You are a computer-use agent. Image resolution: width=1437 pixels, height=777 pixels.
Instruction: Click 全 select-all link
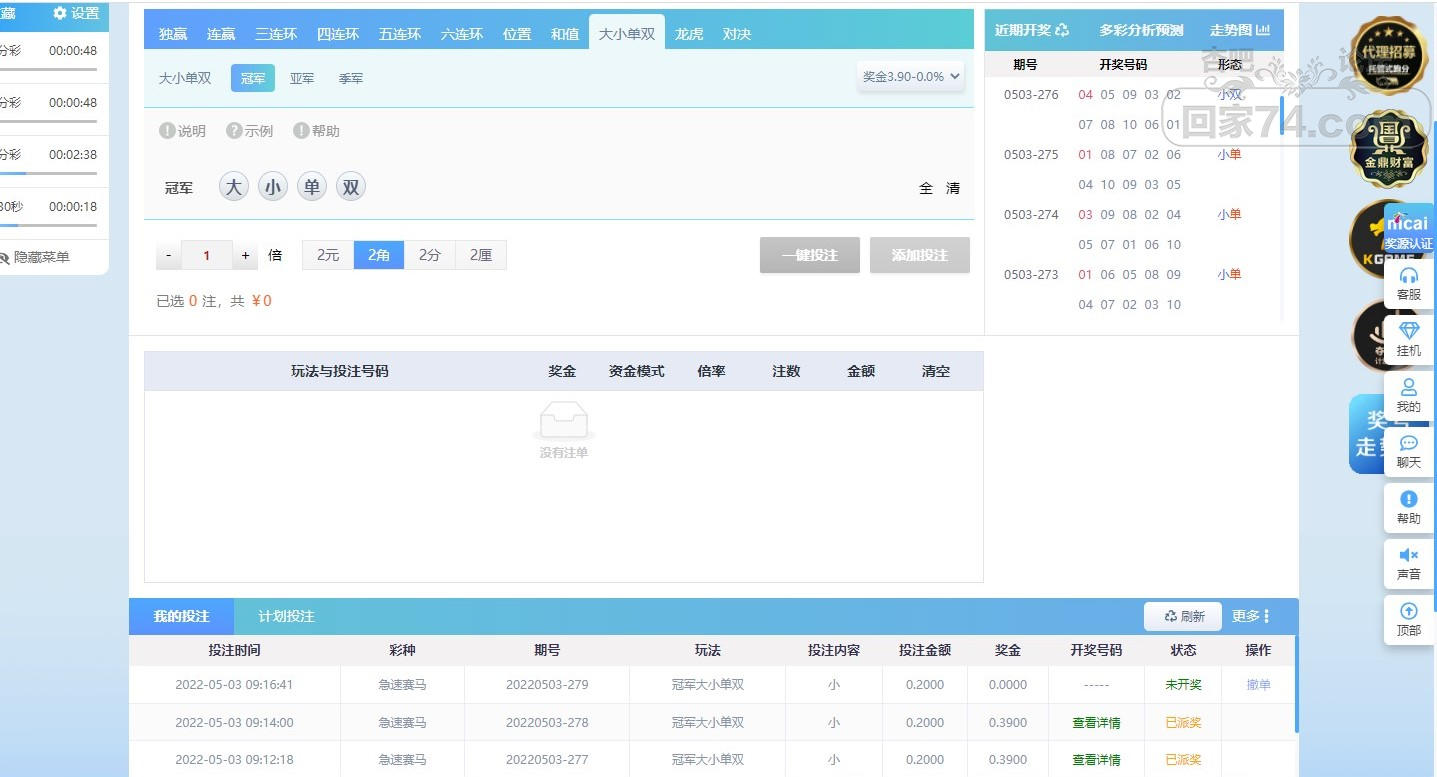[926, 188]
